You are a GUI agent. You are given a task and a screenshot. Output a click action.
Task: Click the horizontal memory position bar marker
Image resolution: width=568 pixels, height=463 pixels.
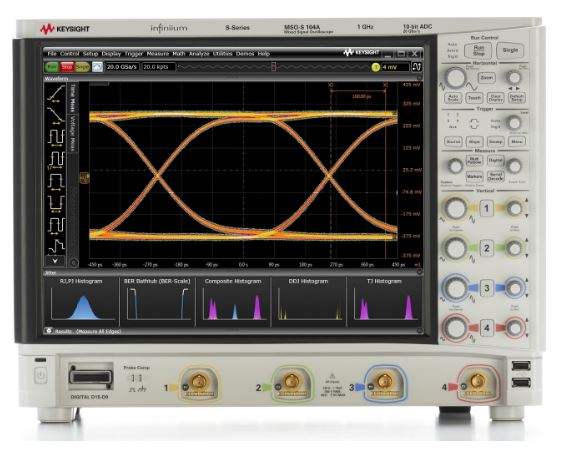click(x=274, y=67)
